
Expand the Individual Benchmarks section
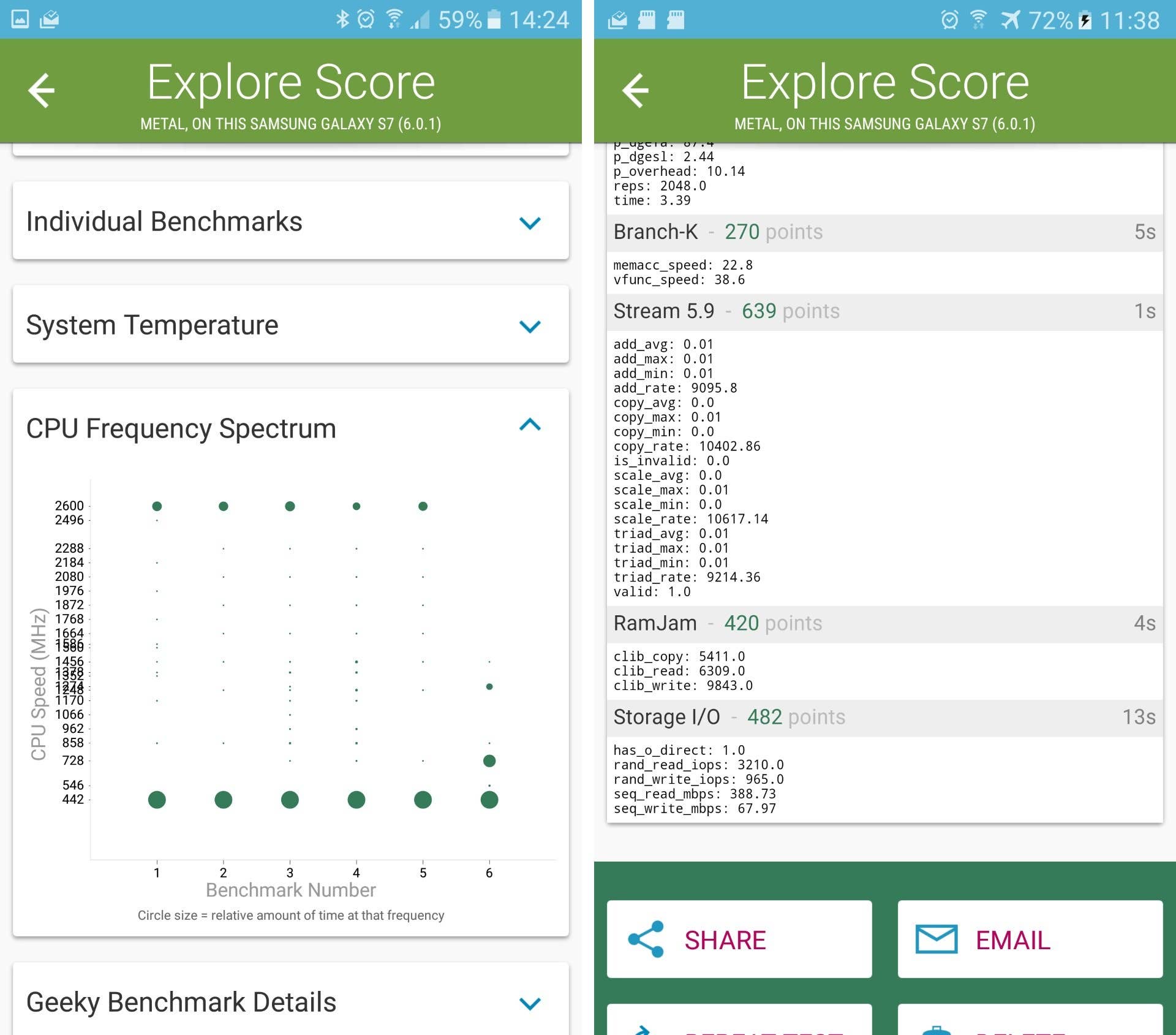530,222
